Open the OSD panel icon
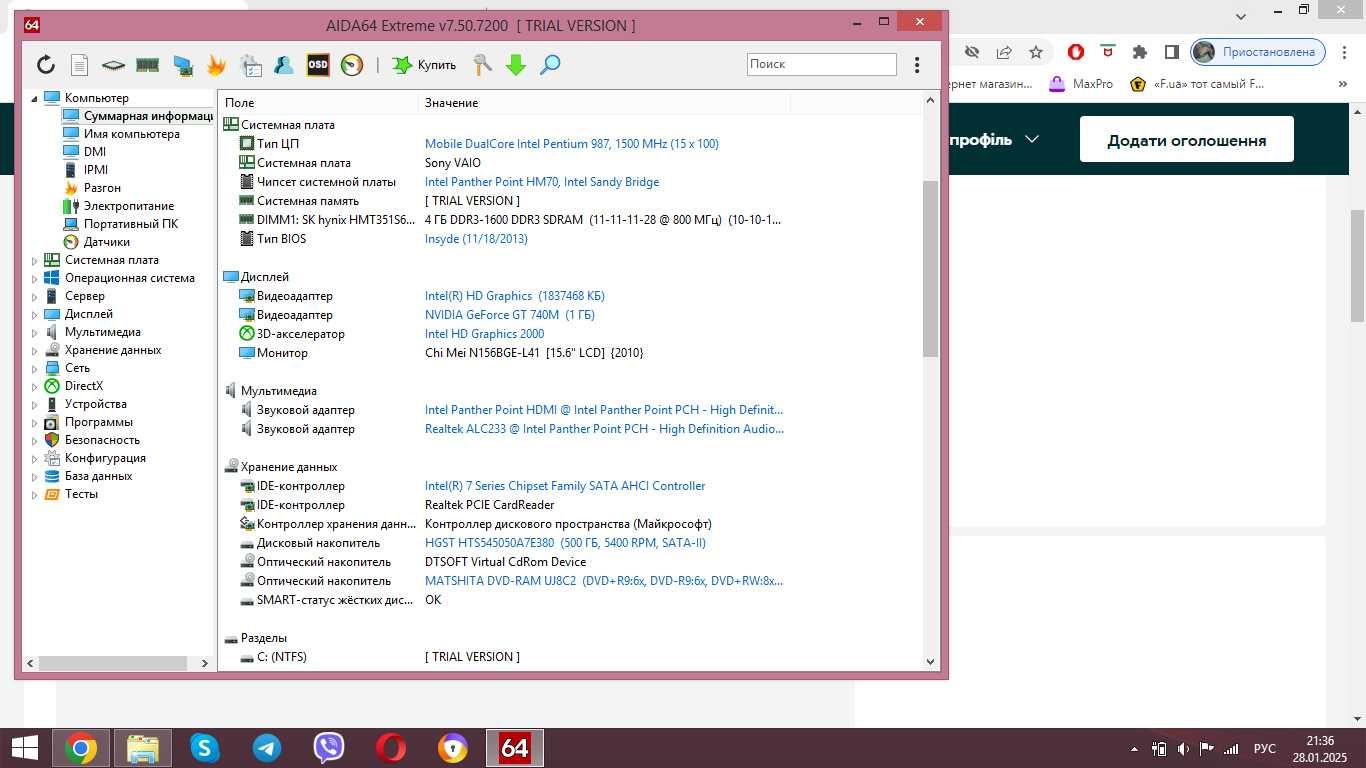1366x768 pixels. [x=318, y=65]
